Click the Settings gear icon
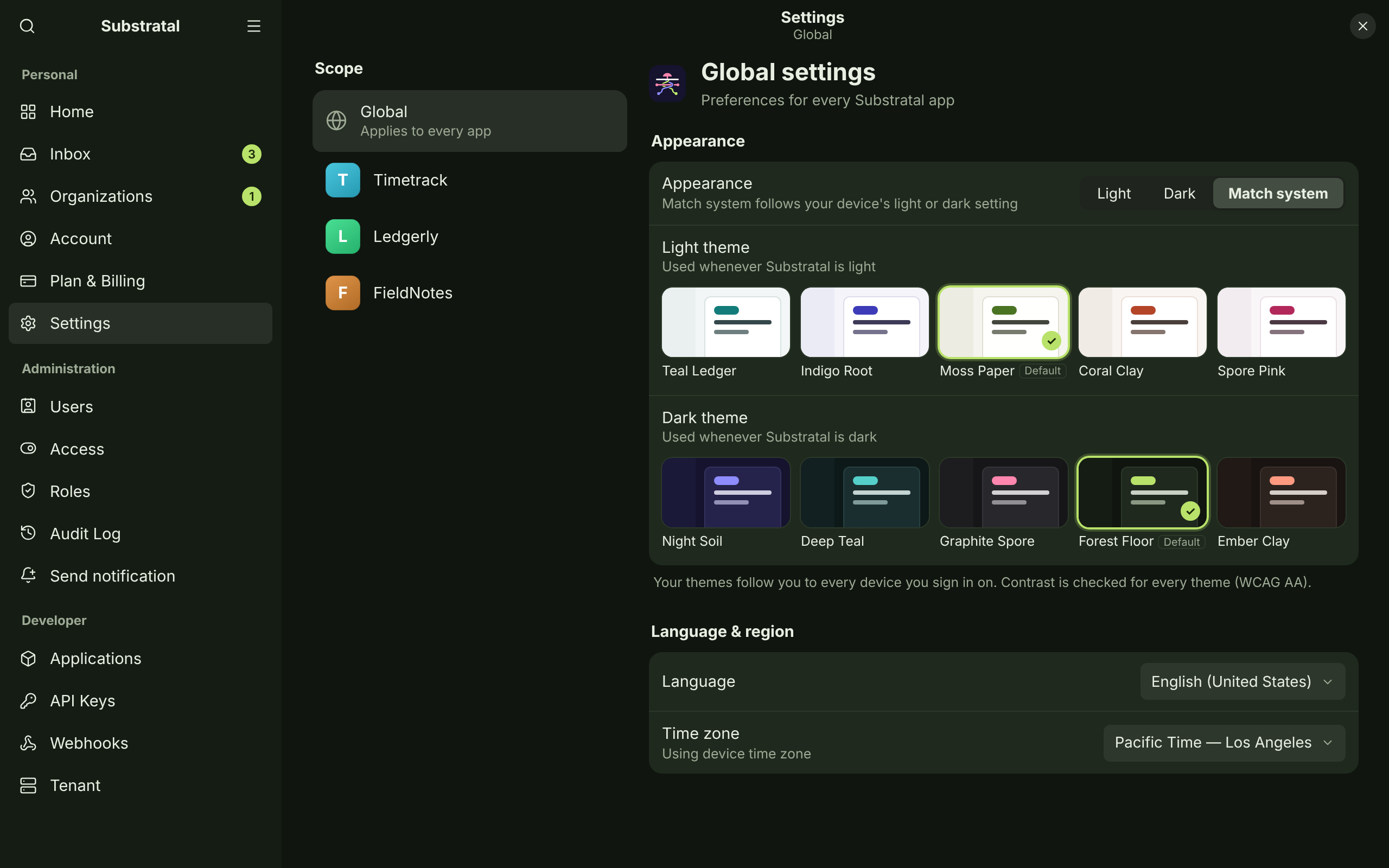 (28, 323)
